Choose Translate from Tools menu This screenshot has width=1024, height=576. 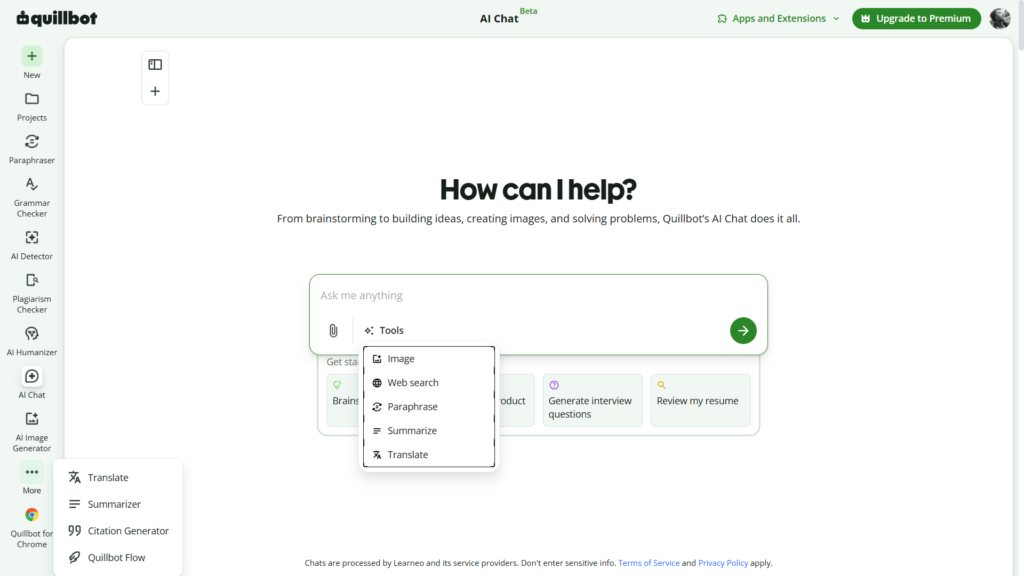[x=429, y=455]
